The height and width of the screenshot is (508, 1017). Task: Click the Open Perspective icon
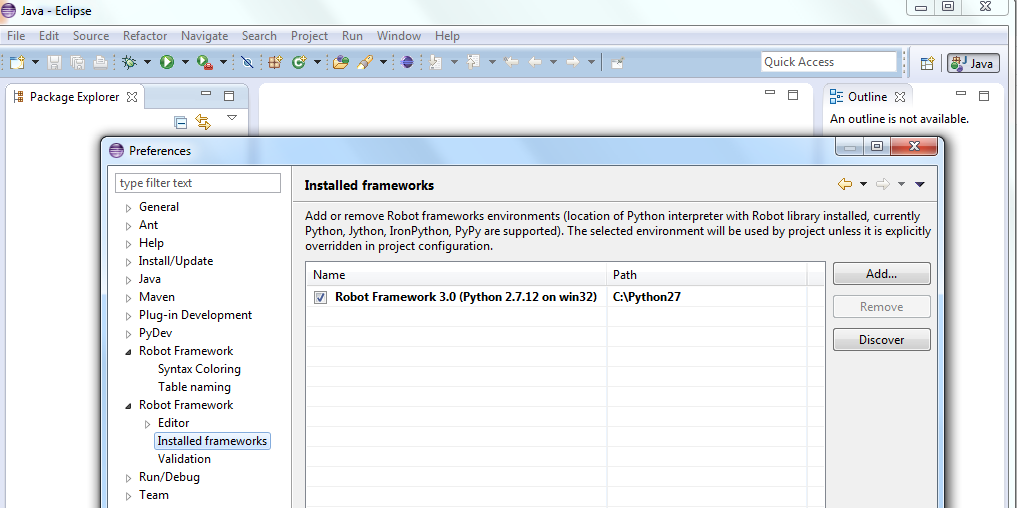[x=927, y=63]
